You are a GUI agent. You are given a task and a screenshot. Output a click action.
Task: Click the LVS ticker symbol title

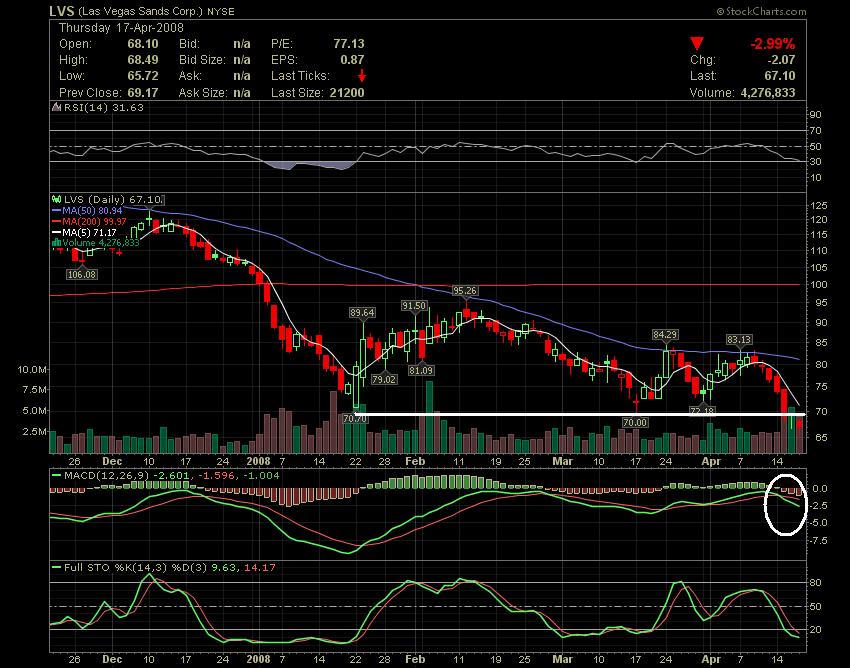coord(62,11)
